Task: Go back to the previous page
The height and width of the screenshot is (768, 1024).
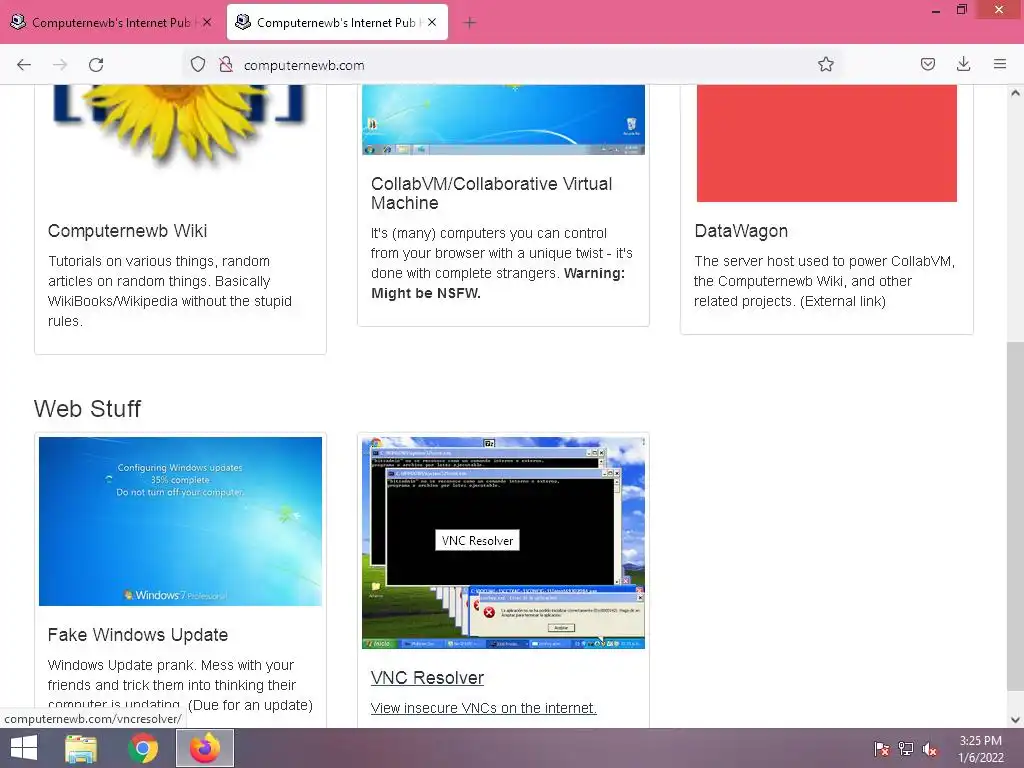Action: (24, 65)
